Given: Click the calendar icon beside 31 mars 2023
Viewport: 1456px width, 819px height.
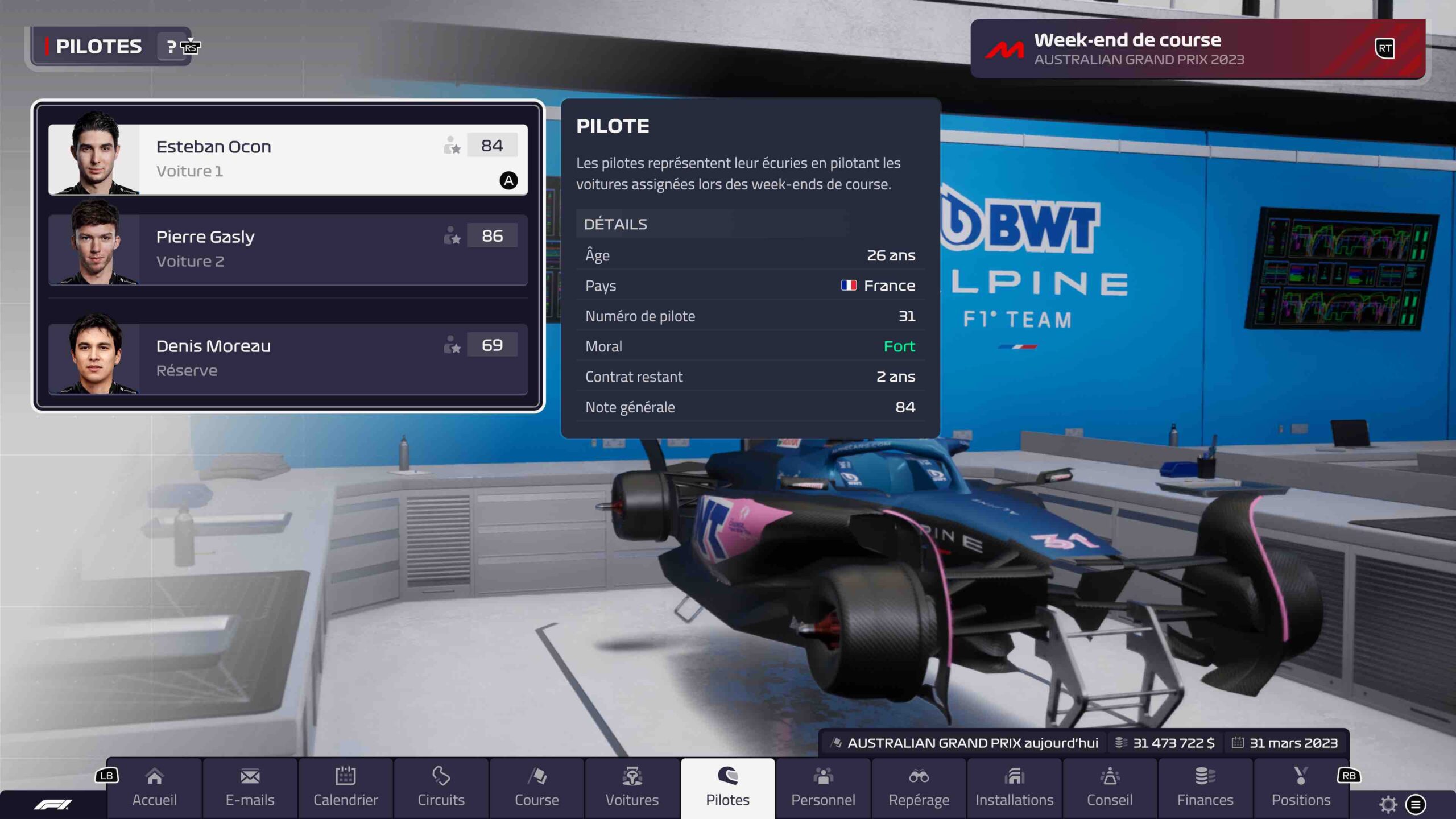Looking at the screenshot, I should click(x=1238, y=743).
